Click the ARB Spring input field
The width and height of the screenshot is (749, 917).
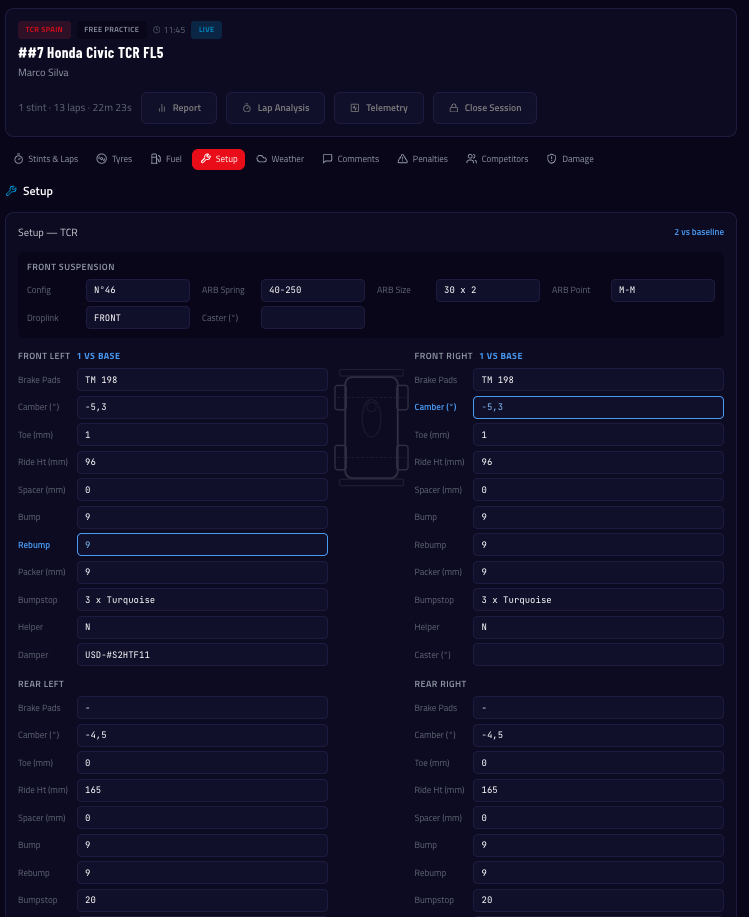[x=312, y=290]
